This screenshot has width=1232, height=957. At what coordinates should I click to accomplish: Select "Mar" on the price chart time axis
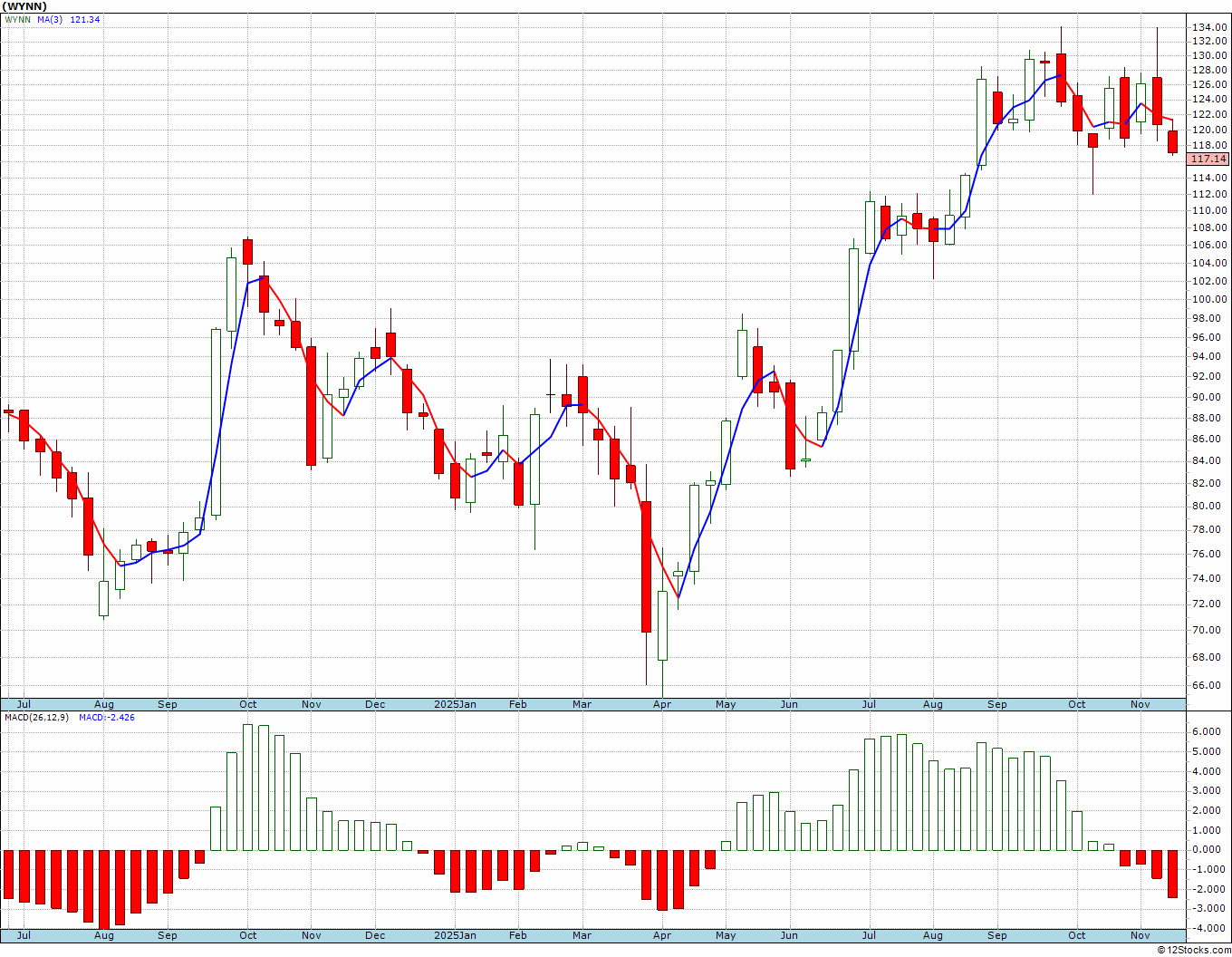[x=582, y=704]
